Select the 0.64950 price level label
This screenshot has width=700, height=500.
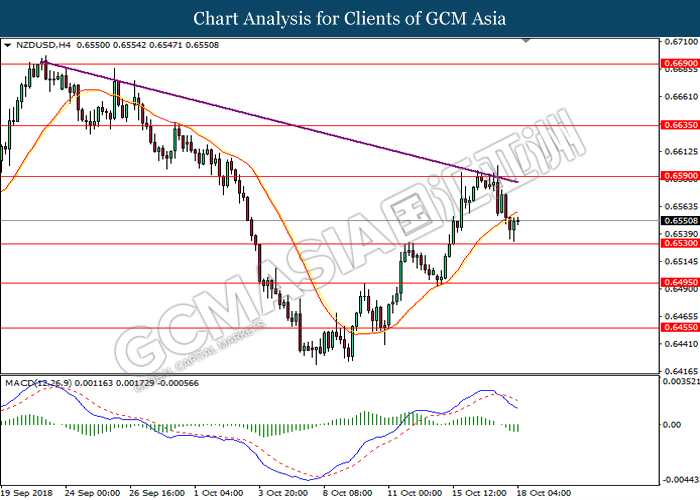680,283
